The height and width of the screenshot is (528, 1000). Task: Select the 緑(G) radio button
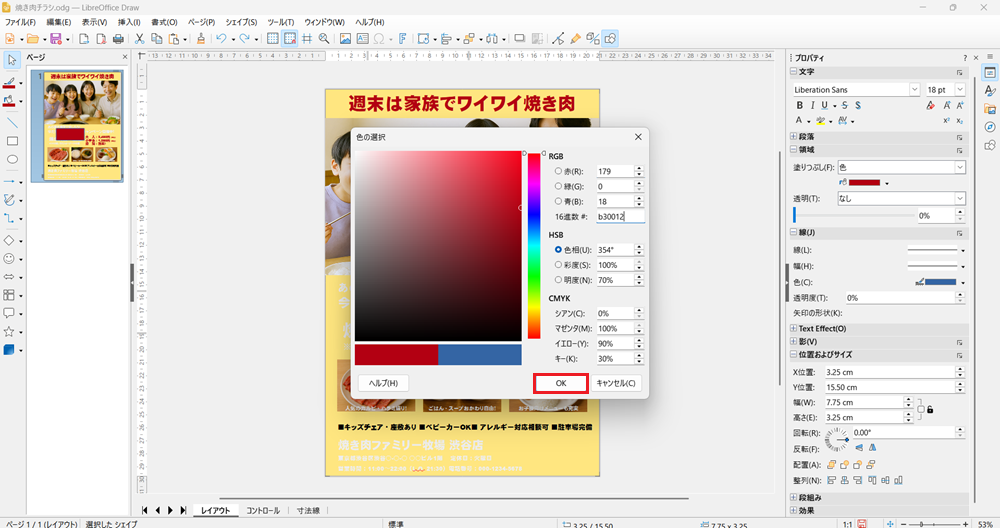[558, 186]
